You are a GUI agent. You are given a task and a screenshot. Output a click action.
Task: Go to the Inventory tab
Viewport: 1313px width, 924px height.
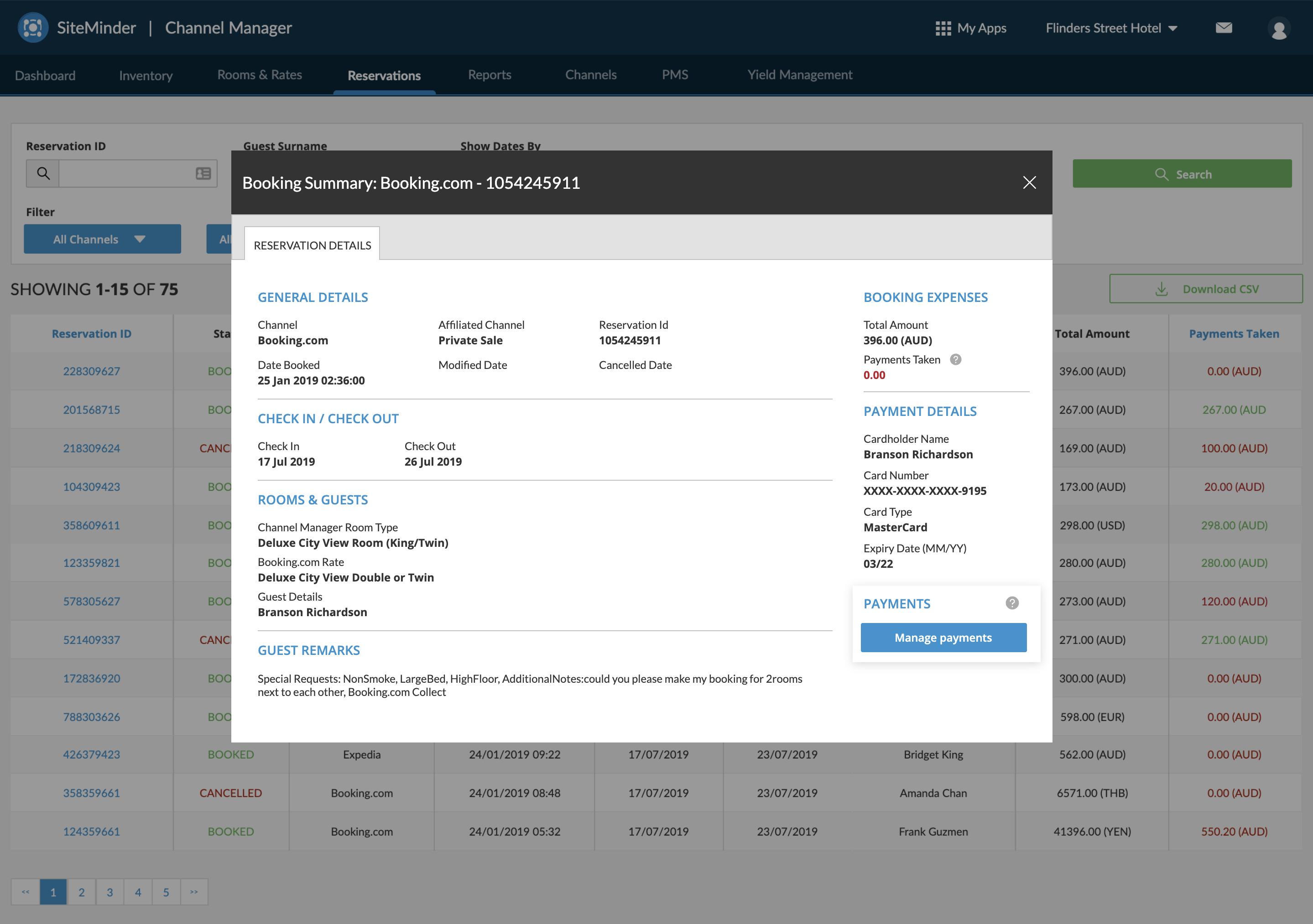tap(146, 75)
